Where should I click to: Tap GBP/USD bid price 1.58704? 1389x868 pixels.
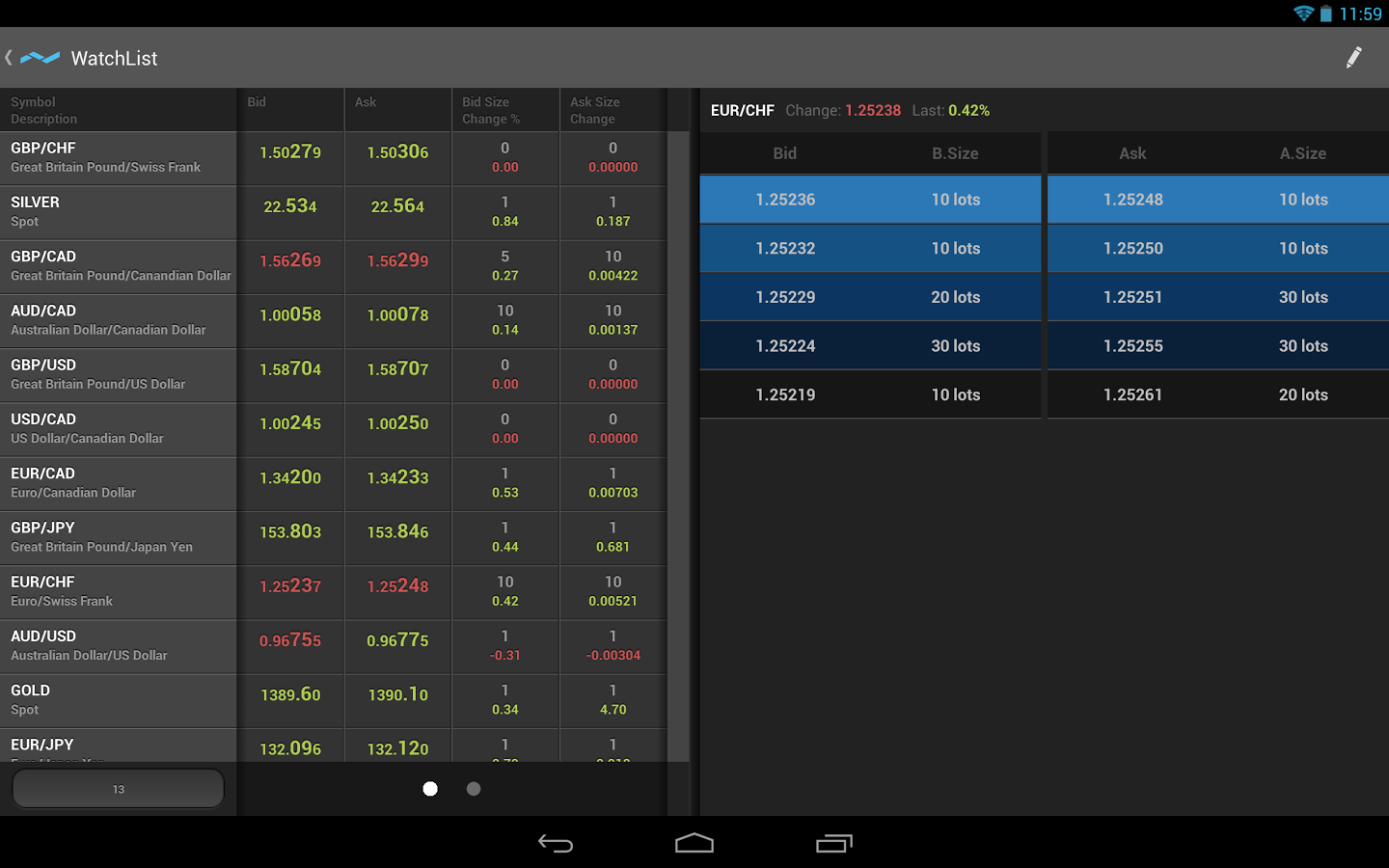[290, 369]
